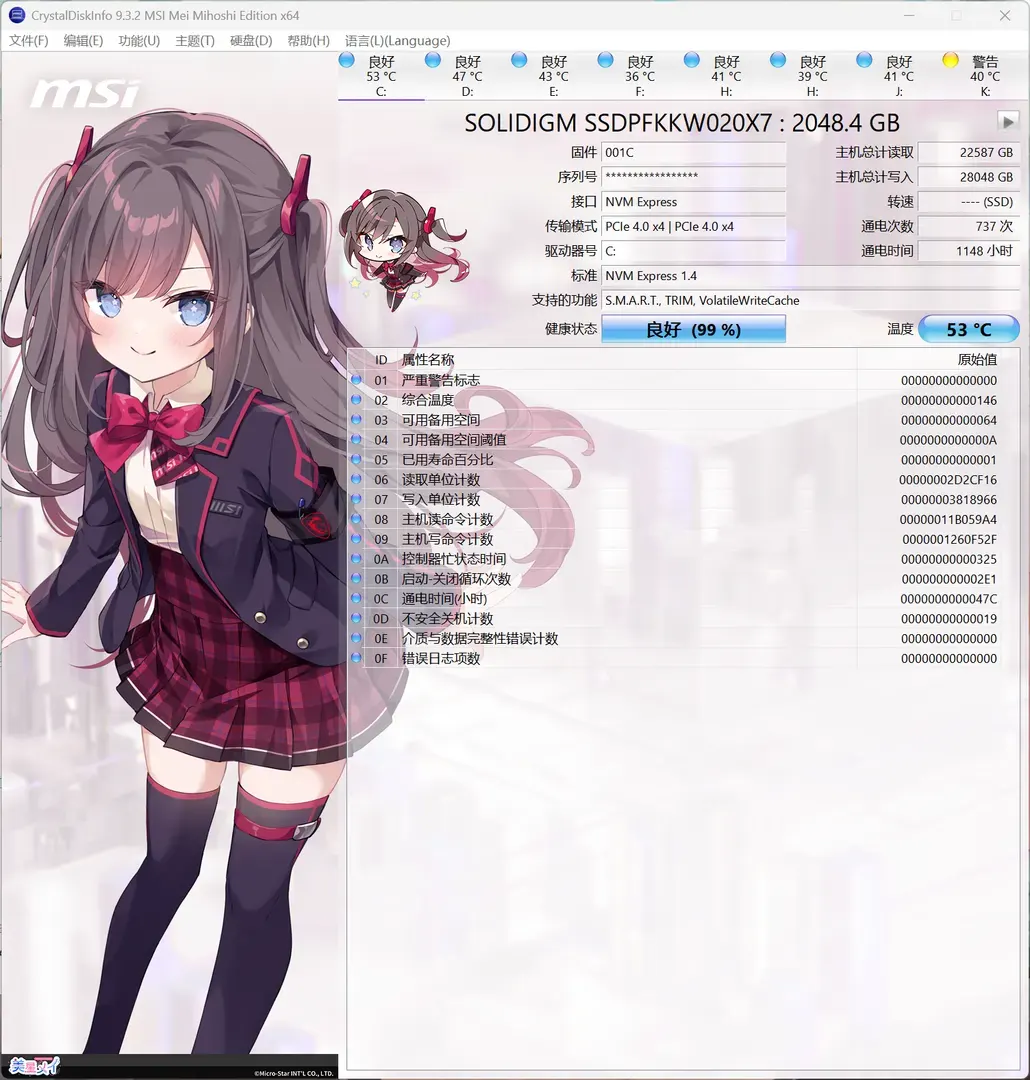Open the 主题(T) menu
Viewport: 1030px width, 1080px height.
click(x=195, y=41)
